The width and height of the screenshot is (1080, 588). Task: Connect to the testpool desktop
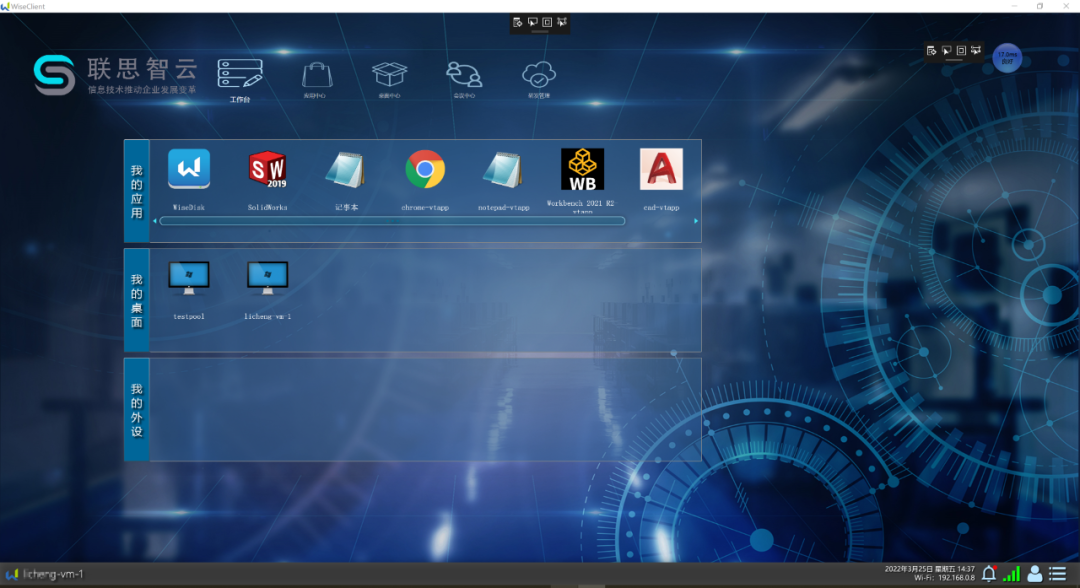click(x=189, y=279)
